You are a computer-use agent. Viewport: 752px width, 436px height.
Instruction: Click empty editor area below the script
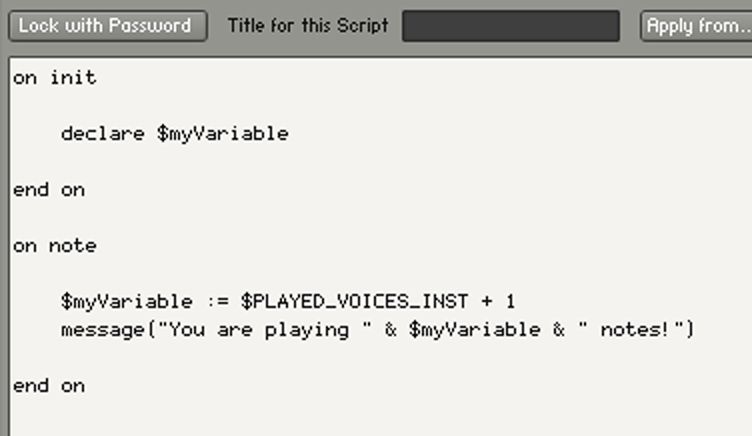pos(379,418)
